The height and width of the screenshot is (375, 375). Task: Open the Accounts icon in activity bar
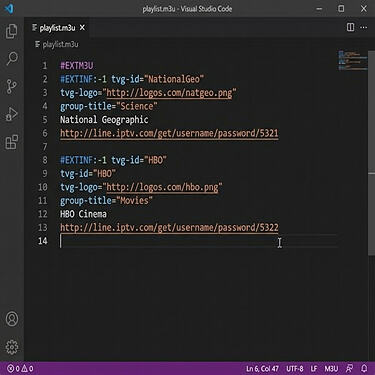pos(12,319)
